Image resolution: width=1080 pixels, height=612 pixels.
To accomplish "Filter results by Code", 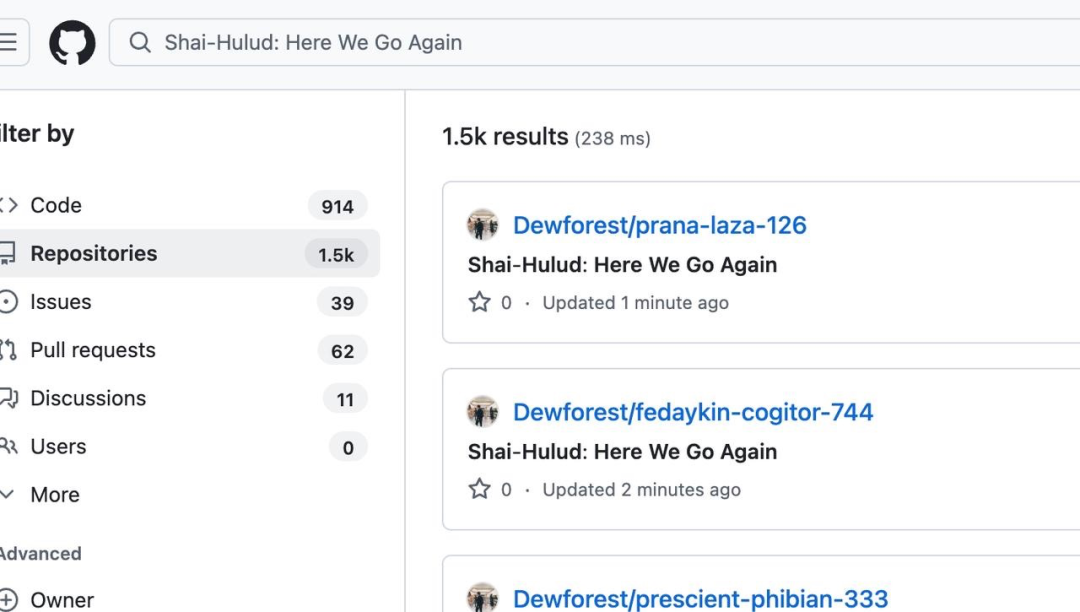I will click(185, 205).
